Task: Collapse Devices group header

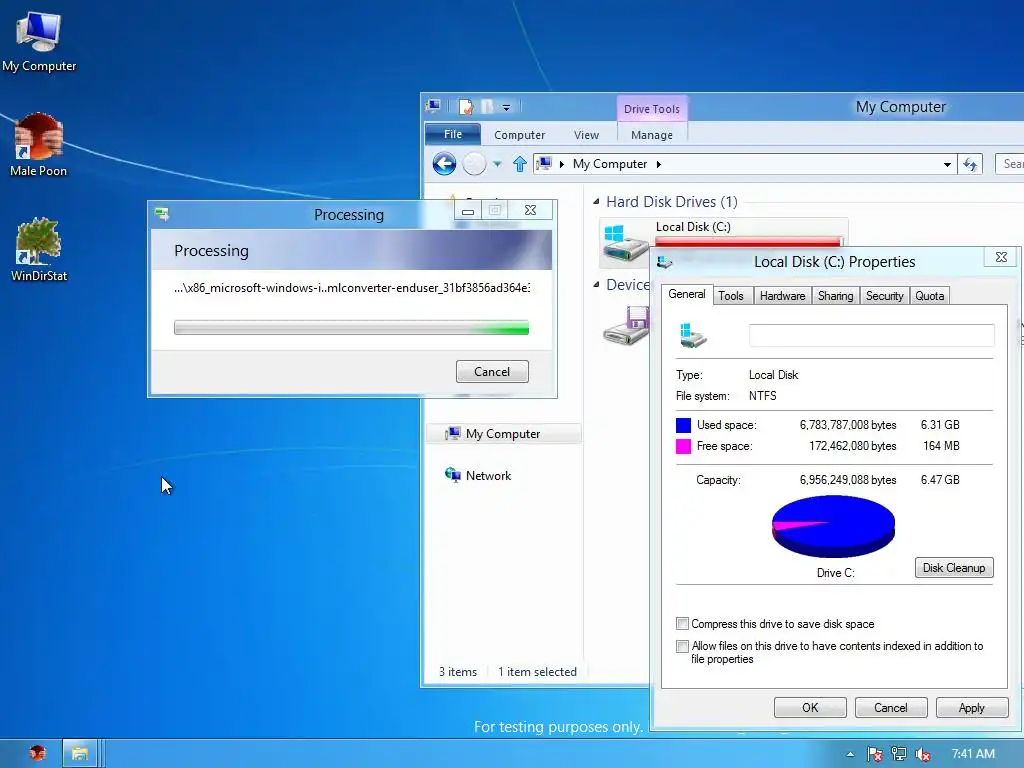Action: tap(596, 285)
